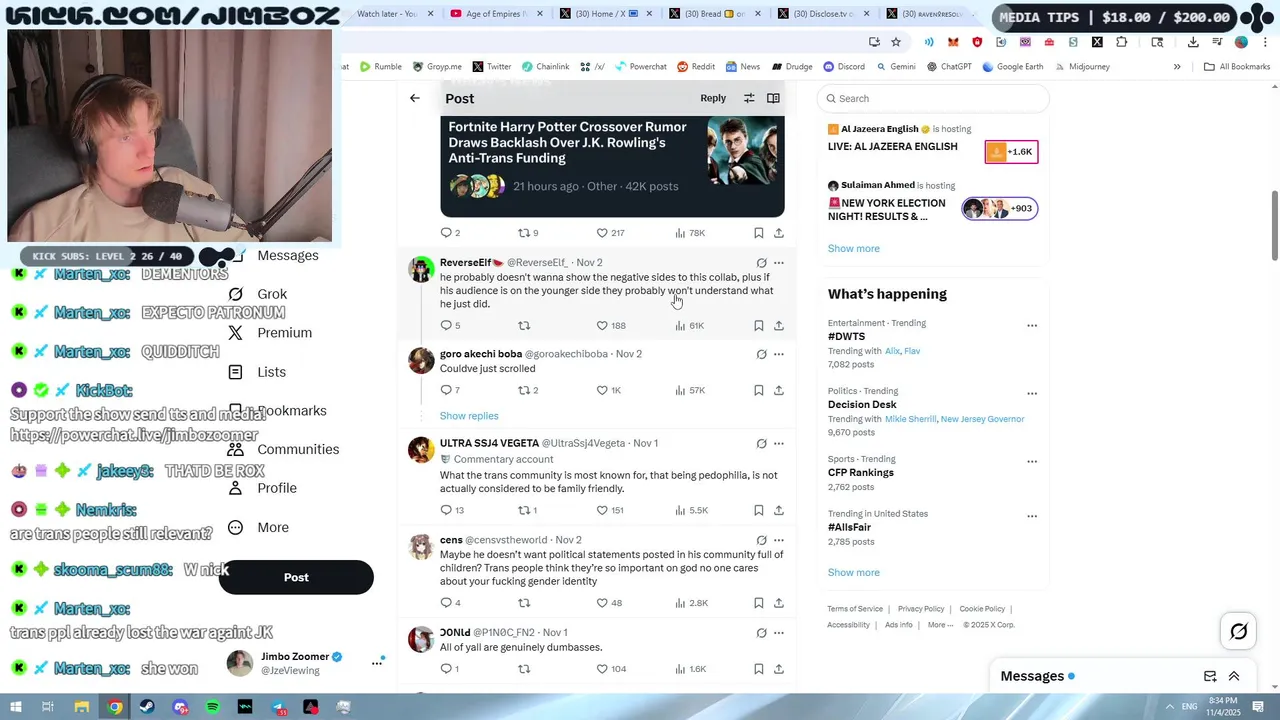Viewport: 1280px width, 720px height.
Task: Open more options on goro akechi boba comment
Action: [779, 354]
